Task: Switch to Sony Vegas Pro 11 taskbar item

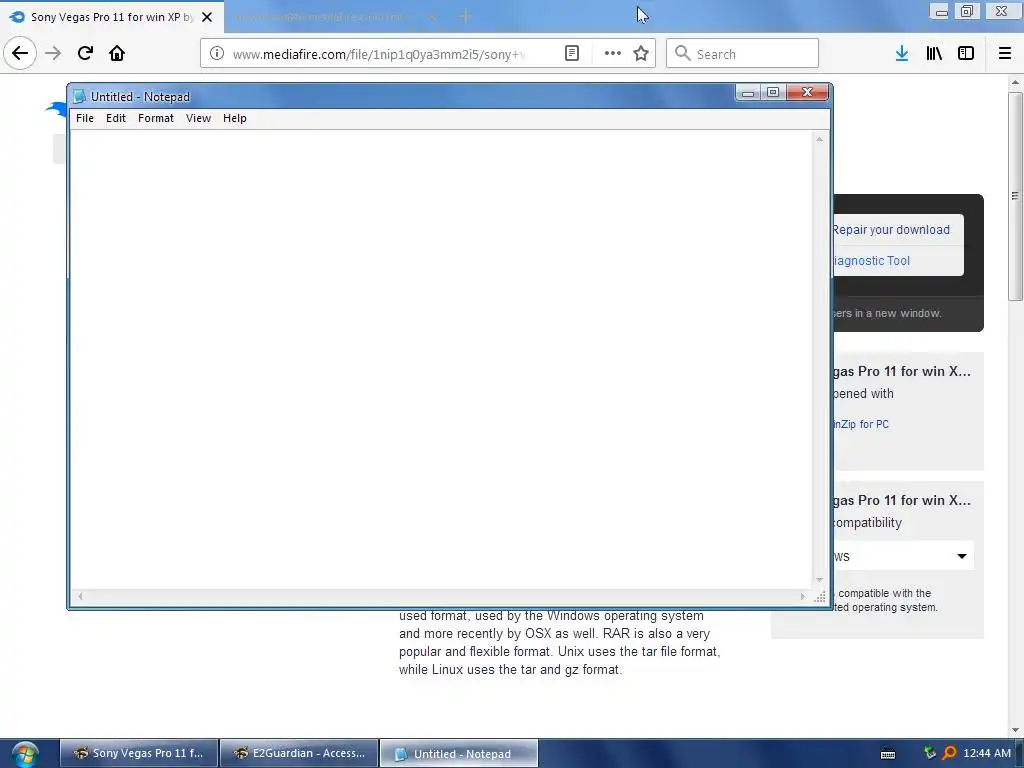Action: (x=138, y=754)
